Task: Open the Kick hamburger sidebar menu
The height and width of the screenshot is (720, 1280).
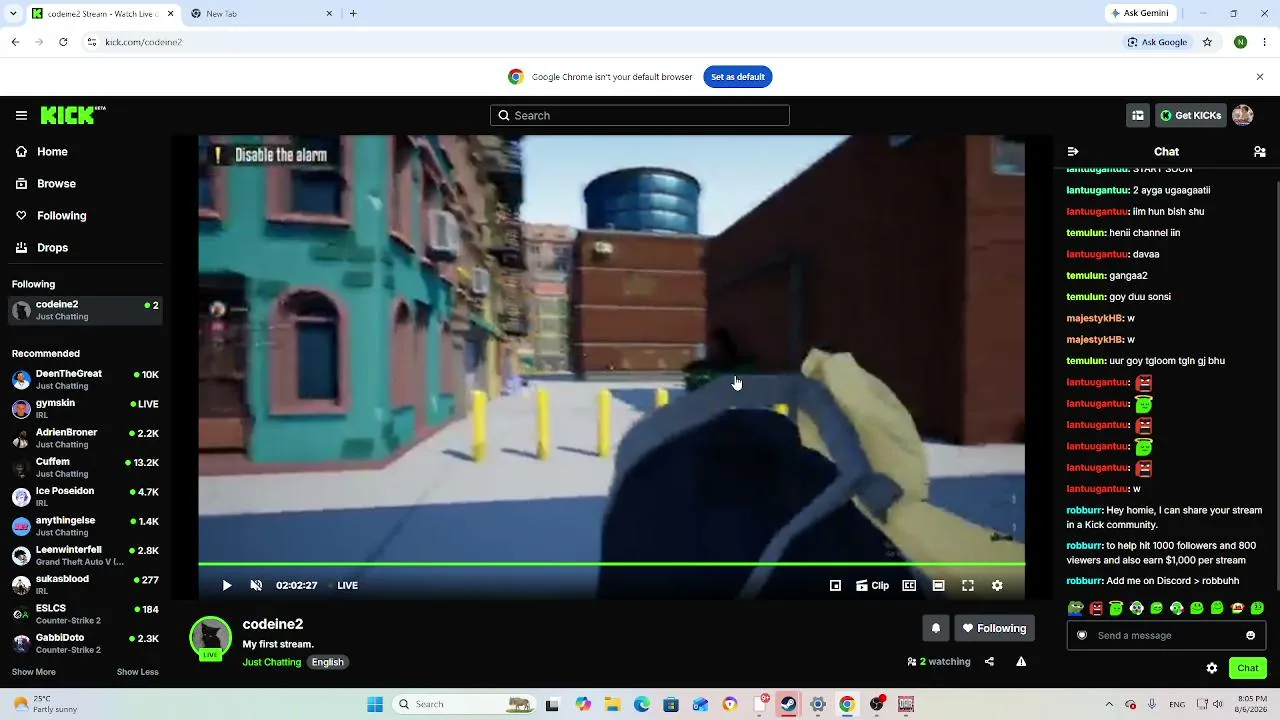Action: (21, 116)
